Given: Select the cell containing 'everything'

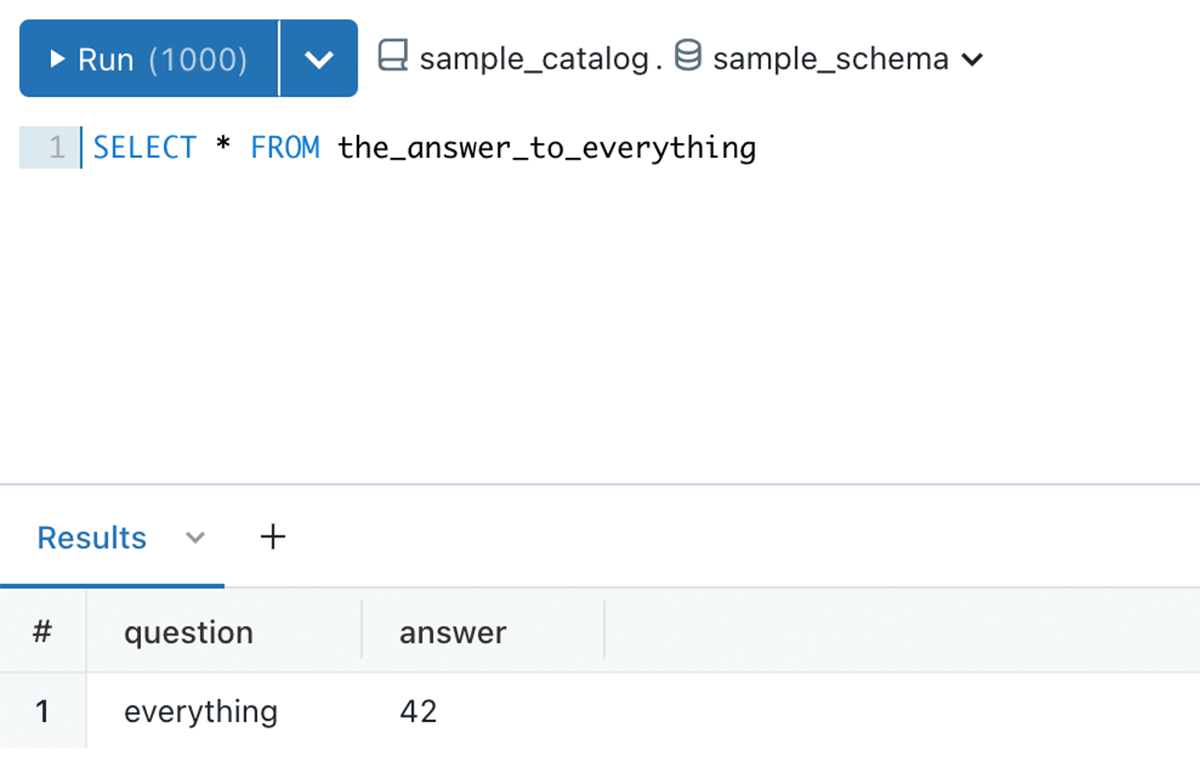Looking at the screenshot, I should click(x=201, y=711).
